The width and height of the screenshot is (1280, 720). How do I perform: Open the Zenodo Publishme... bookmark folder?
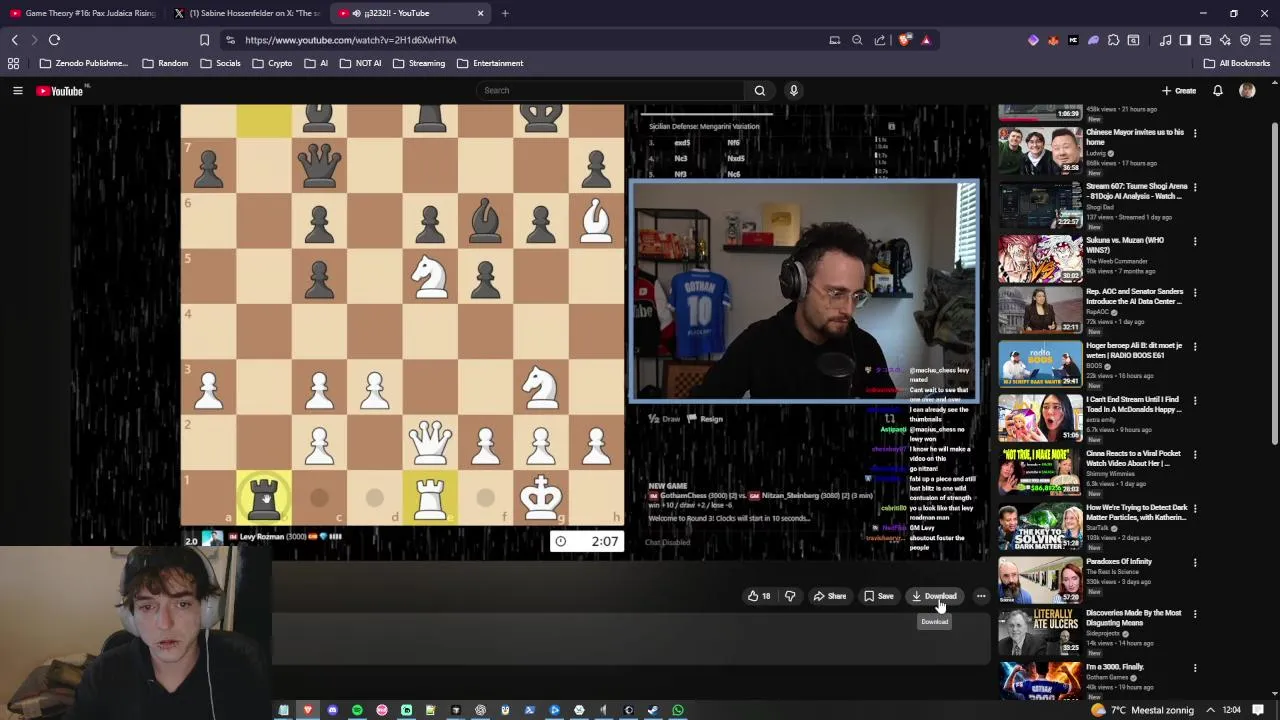click(84, 63)
